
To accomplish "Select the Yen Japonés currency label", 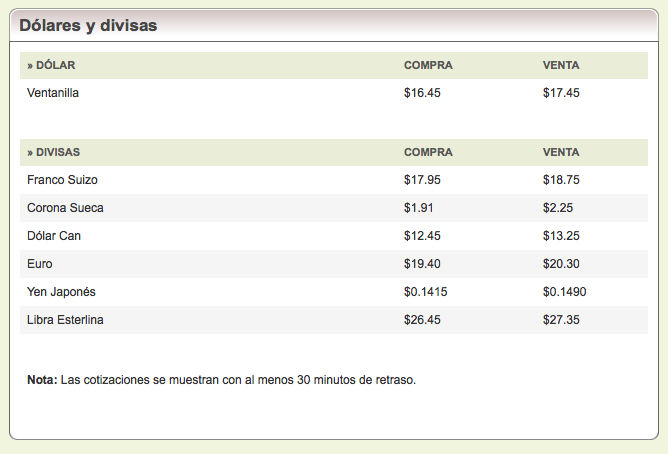I will (62, 291).
